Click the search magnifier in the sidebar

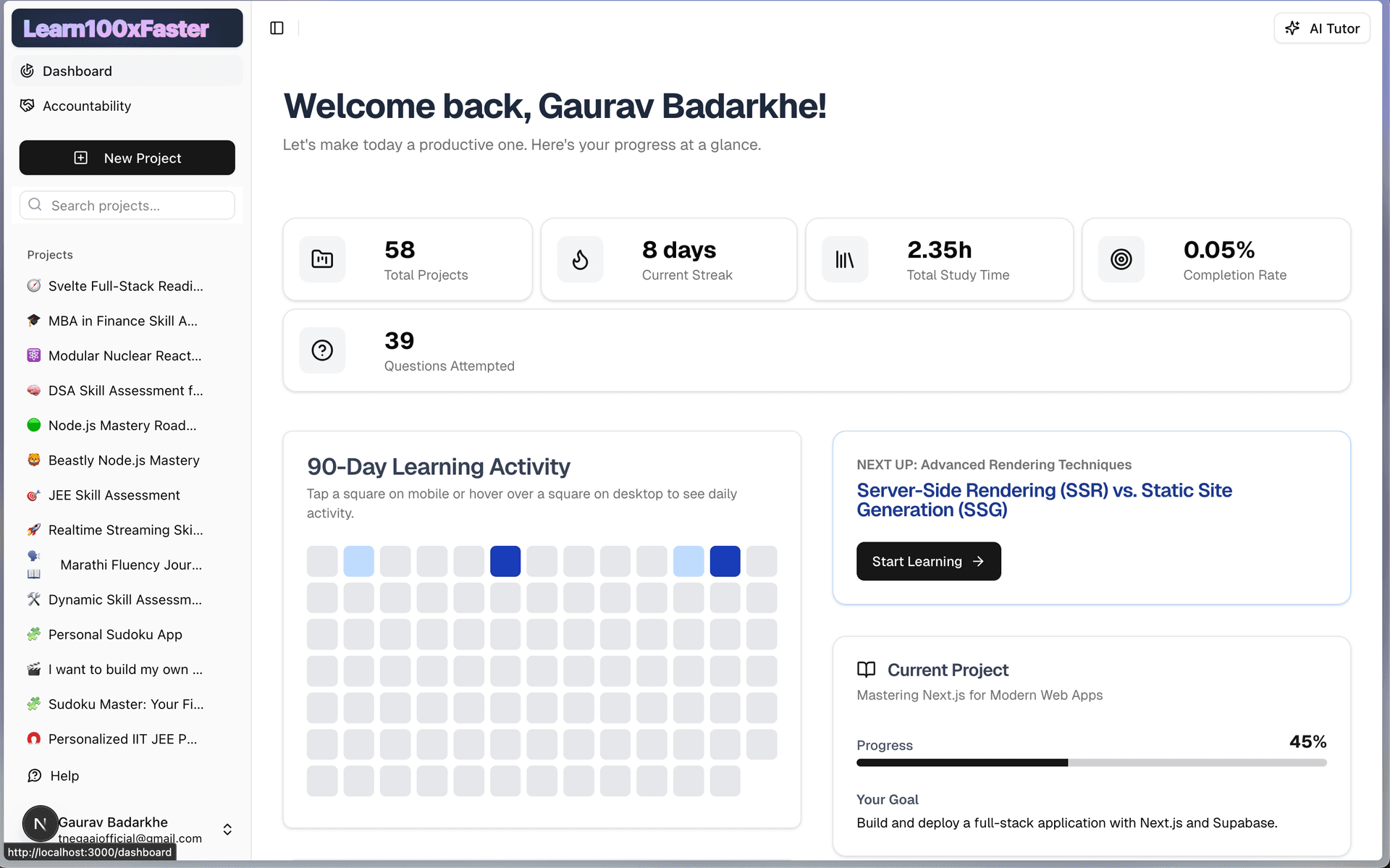pyautogui.click(x=35, y=205)
